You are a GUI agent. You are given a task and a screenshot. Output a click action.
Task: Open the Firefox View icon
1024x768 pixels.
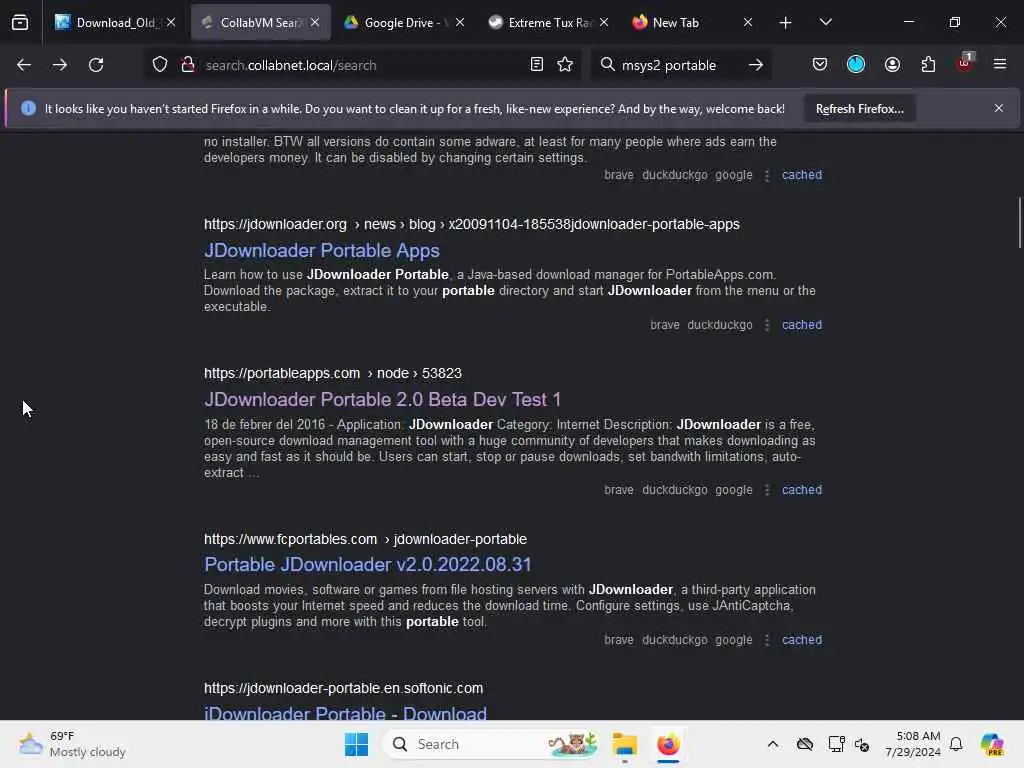(x=20, y=23)
